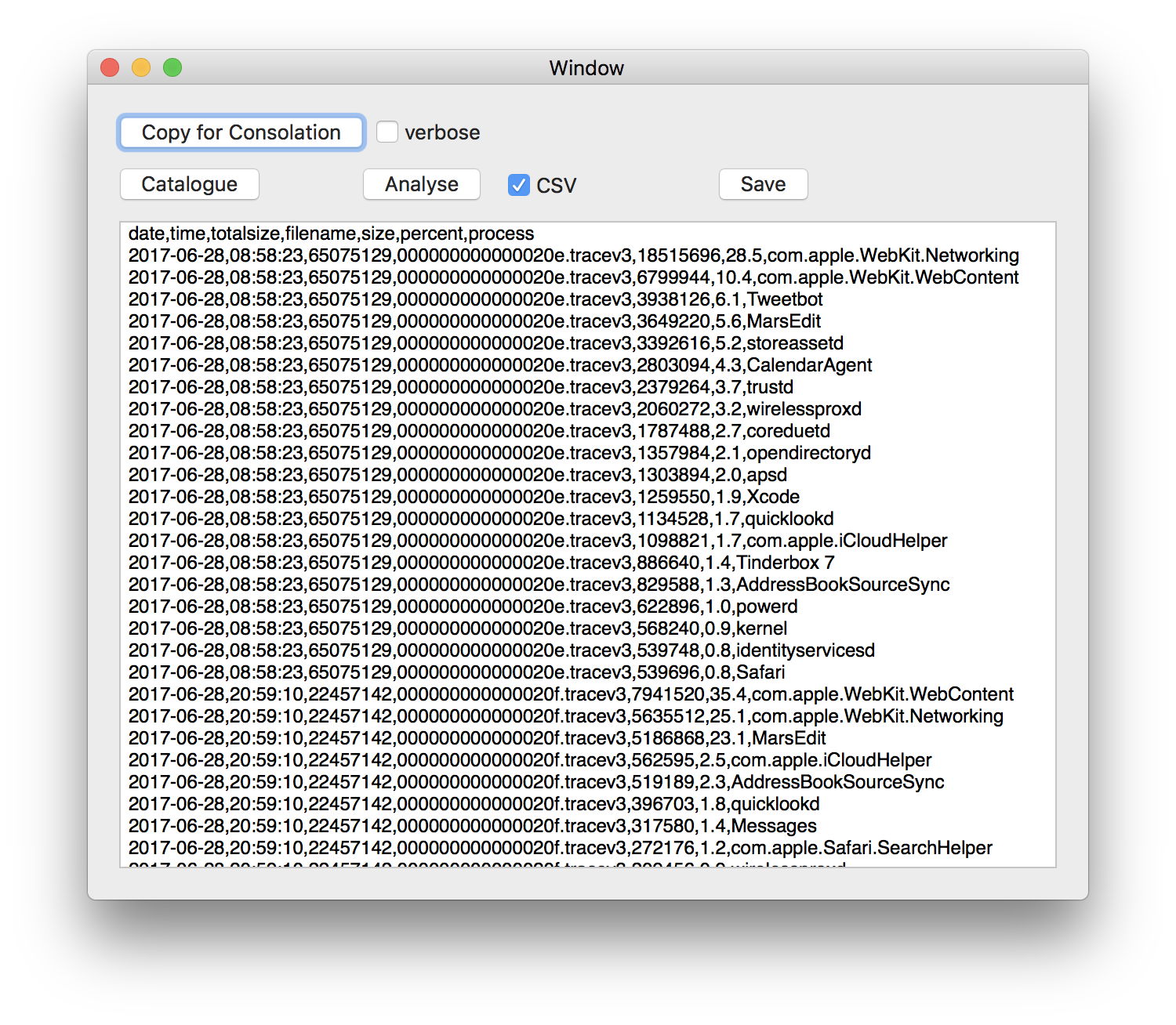
Task: Click the Copy for Consolation button
Action: 240,132
